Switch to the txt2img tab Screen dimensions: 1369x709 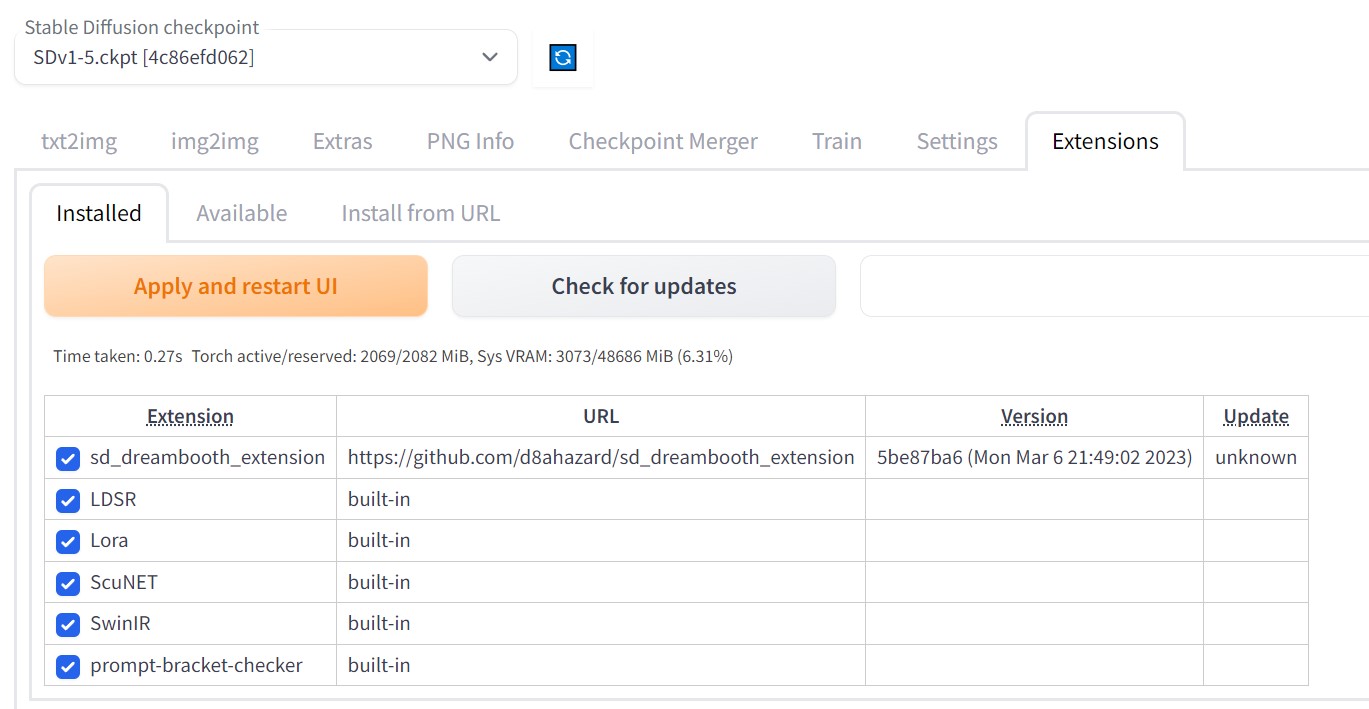click(79, 142)
